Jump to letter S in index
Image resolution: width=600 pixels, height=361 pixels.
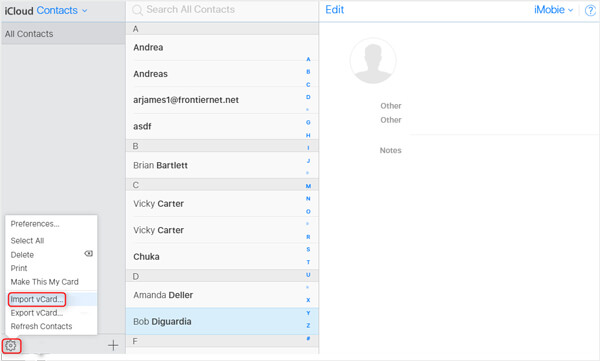[x=308, y=250]
